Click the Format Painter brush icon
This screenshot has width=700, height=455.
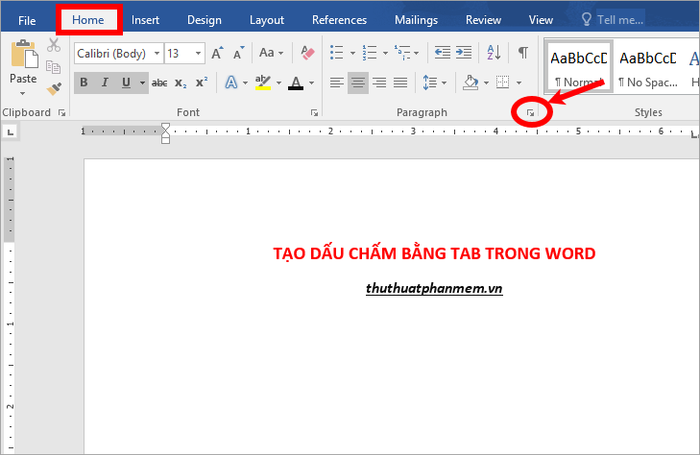tap(54, 89)
